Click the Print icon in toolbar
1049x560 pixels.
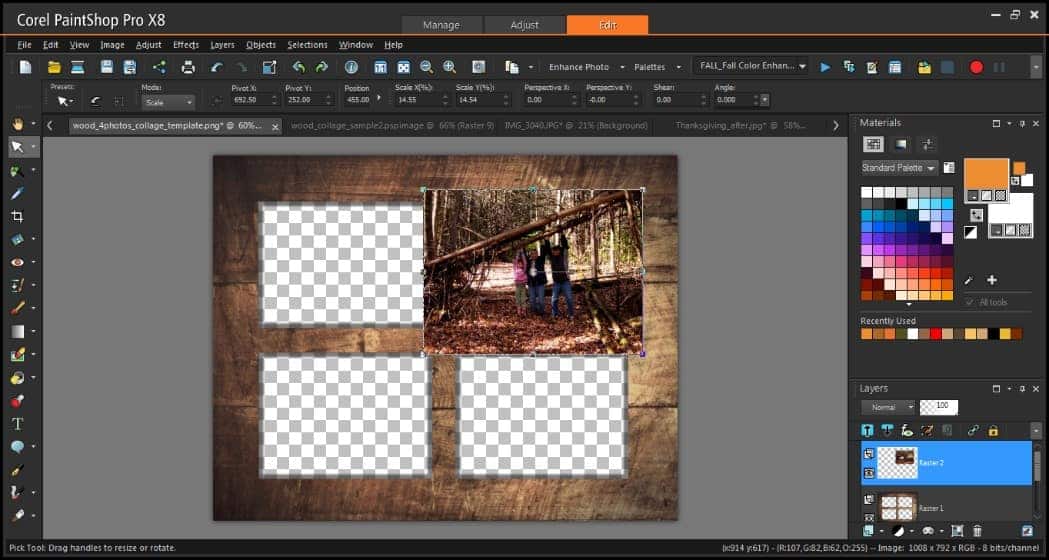pos(187,67)
